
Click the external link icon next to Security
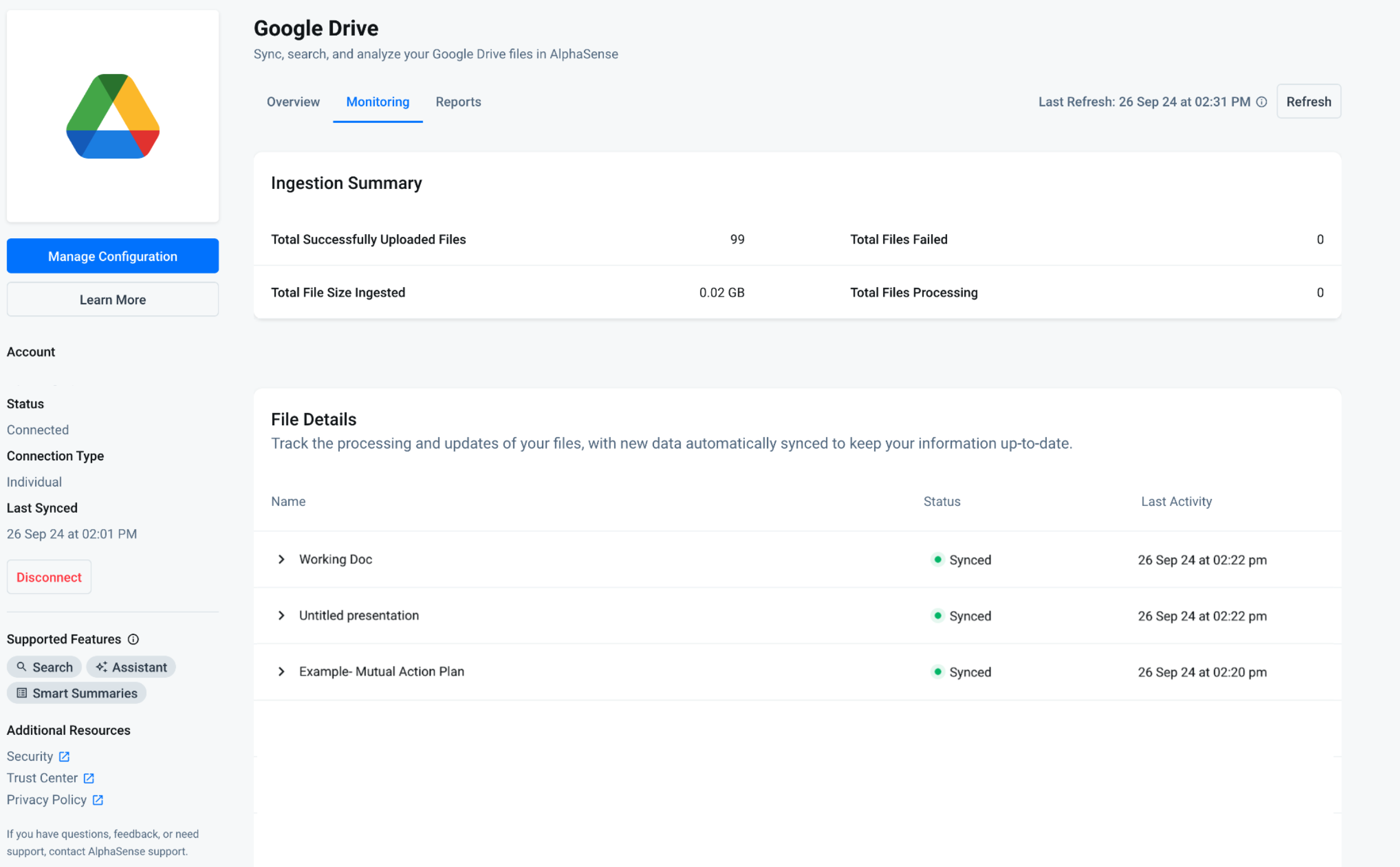pyautogui.click(x=64, y=756)
